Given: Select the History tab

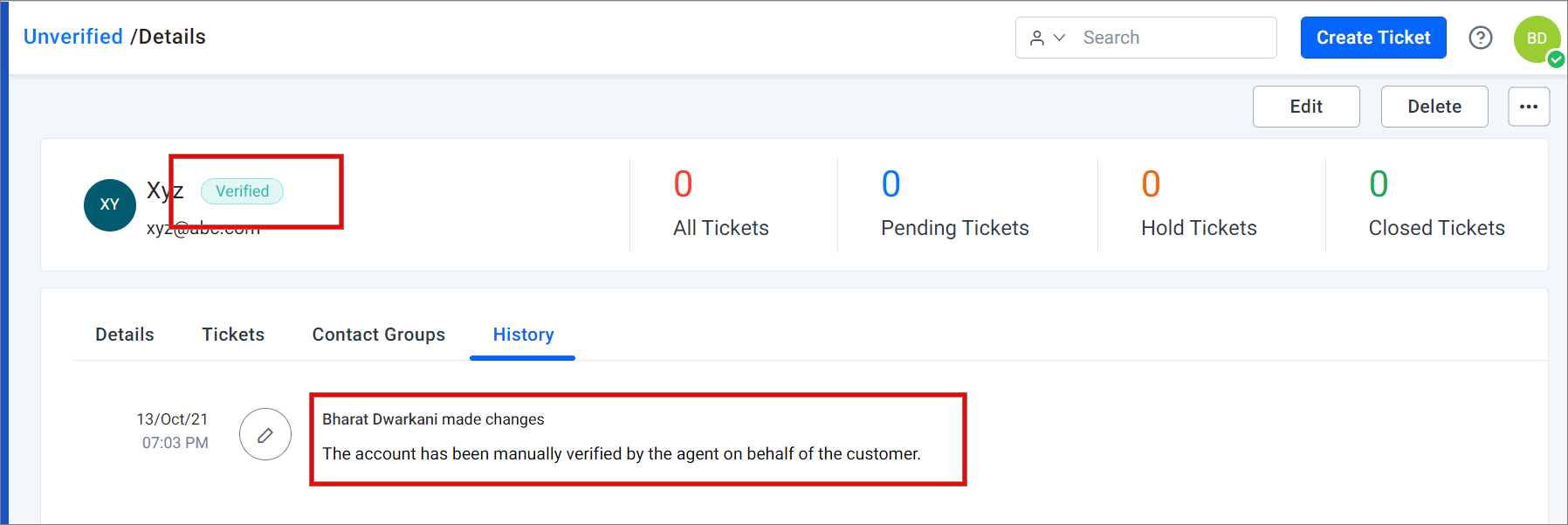Looking at the screenshot, I should (523, 335).
